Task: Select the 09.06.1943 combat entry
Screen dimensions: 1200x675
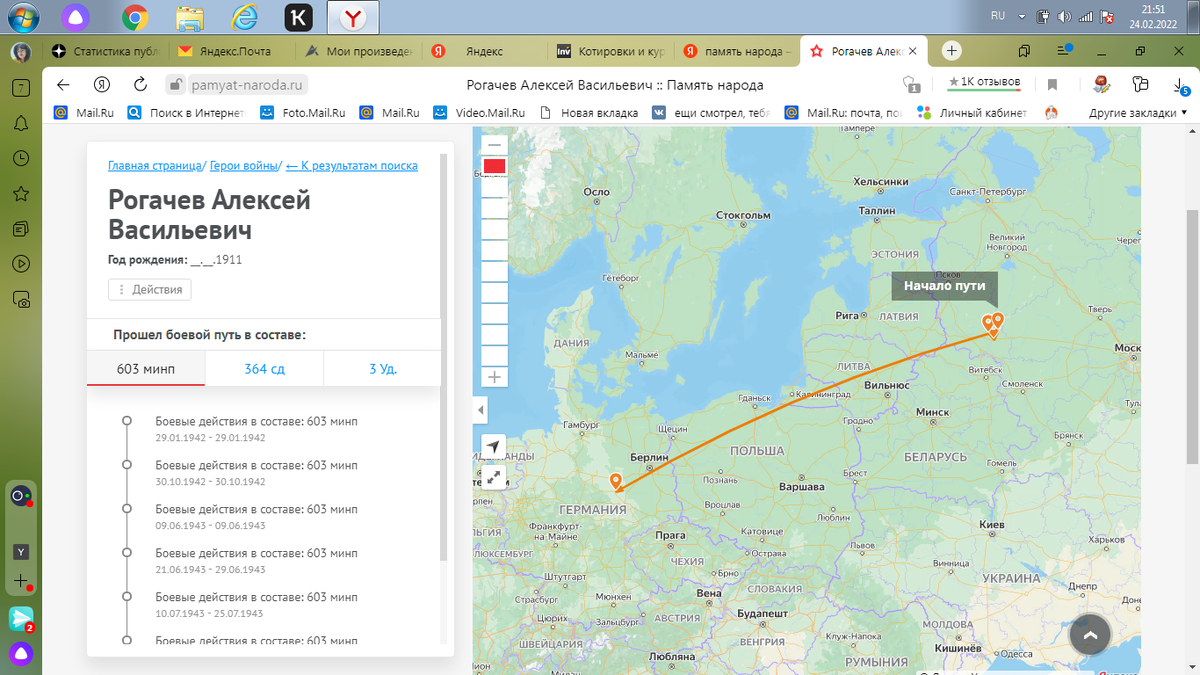Action: click(x=256, y=517)
